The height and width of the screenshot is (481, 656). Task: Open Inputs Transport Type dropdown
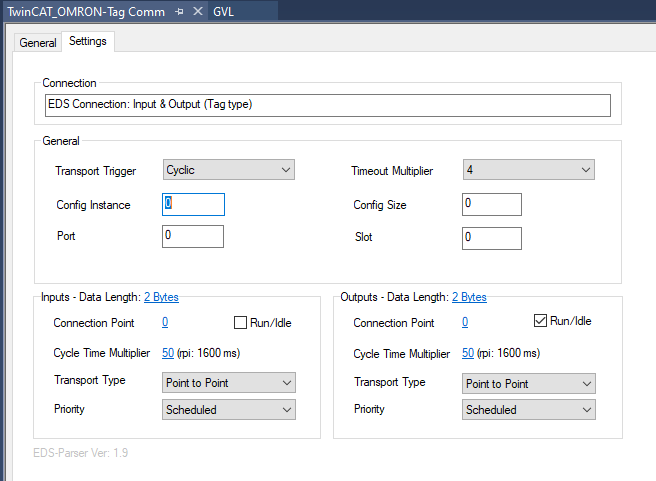coord(229,383)
